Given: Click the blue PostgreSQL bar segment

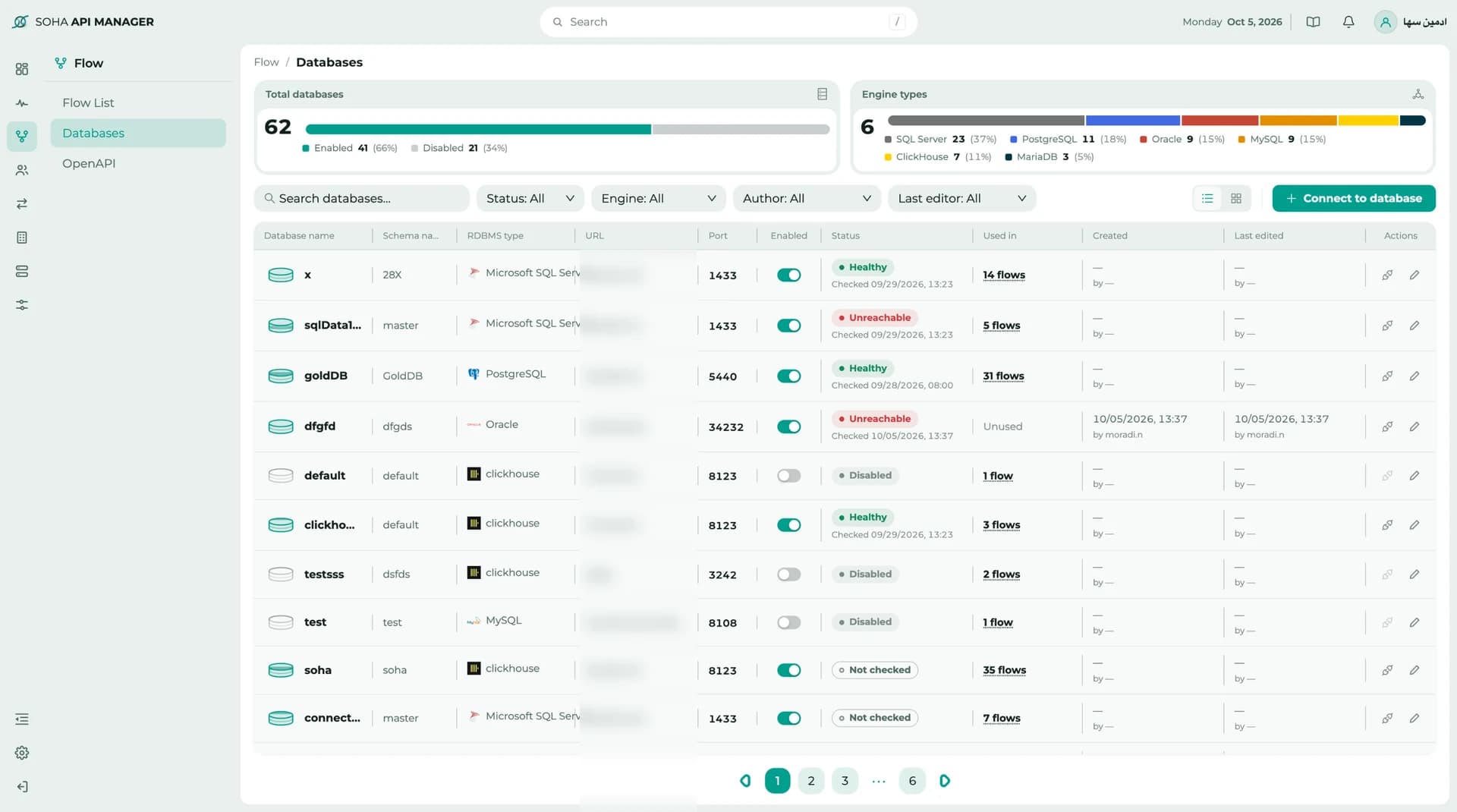Looking at the screenshot, I should pyautogui.click(x=1132, y=121).
